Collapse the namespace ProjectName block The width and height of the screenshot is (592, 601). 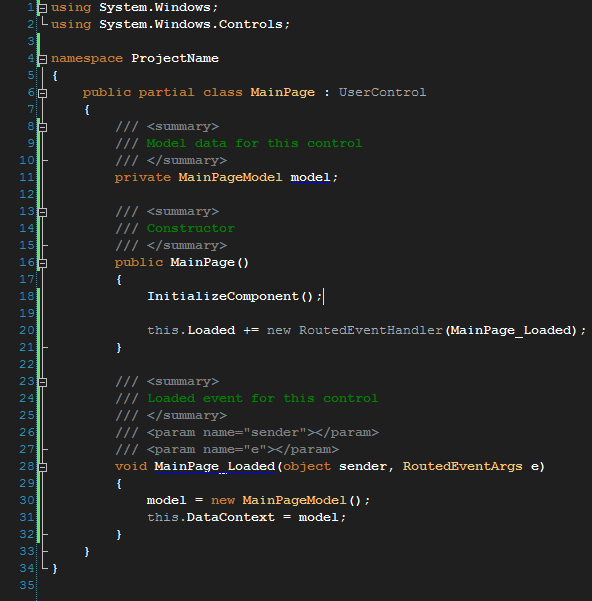click(x=43, y=59)
